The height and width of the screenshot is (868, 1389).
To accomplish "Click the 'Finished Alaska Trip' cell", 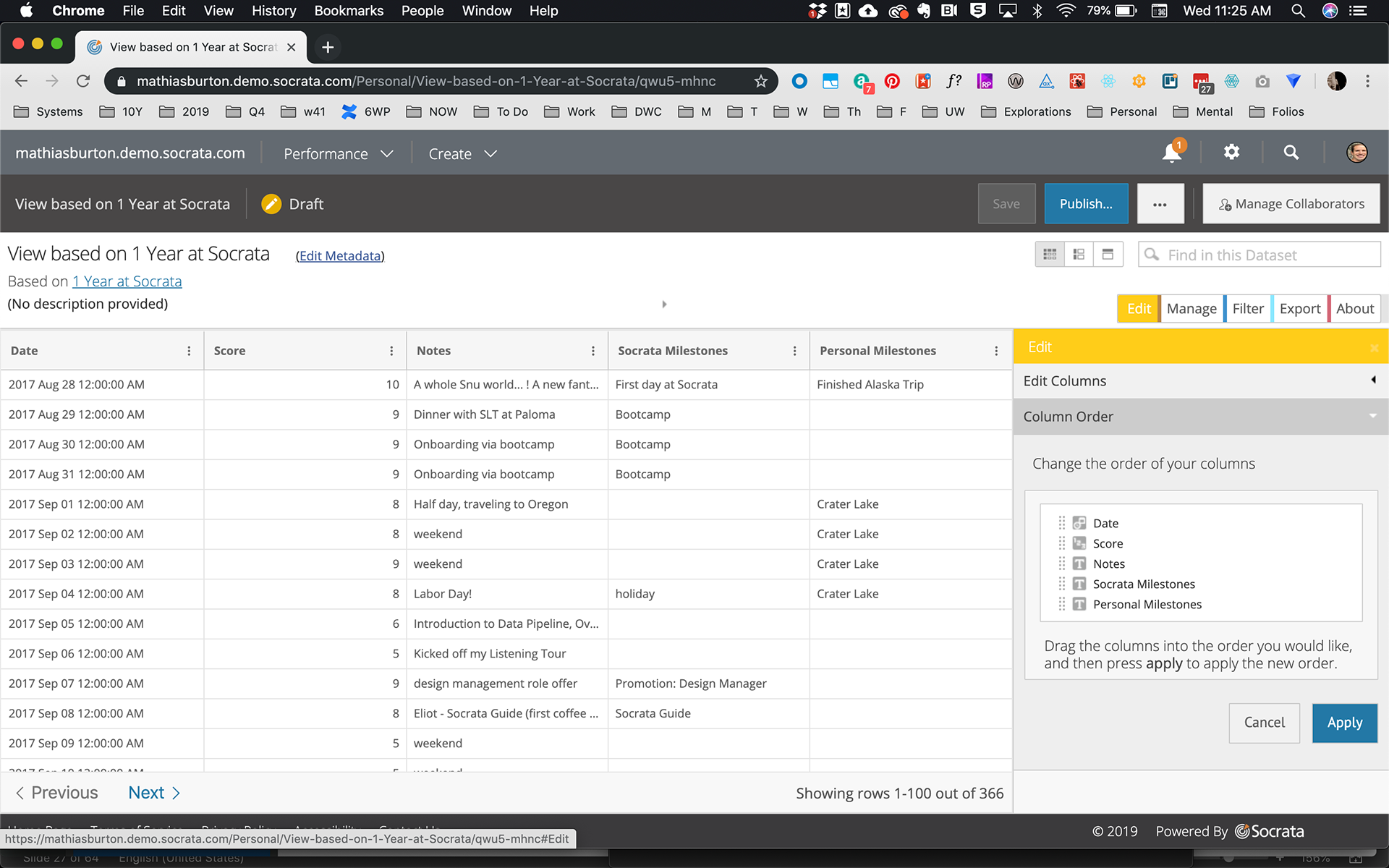I will [910, 385].
